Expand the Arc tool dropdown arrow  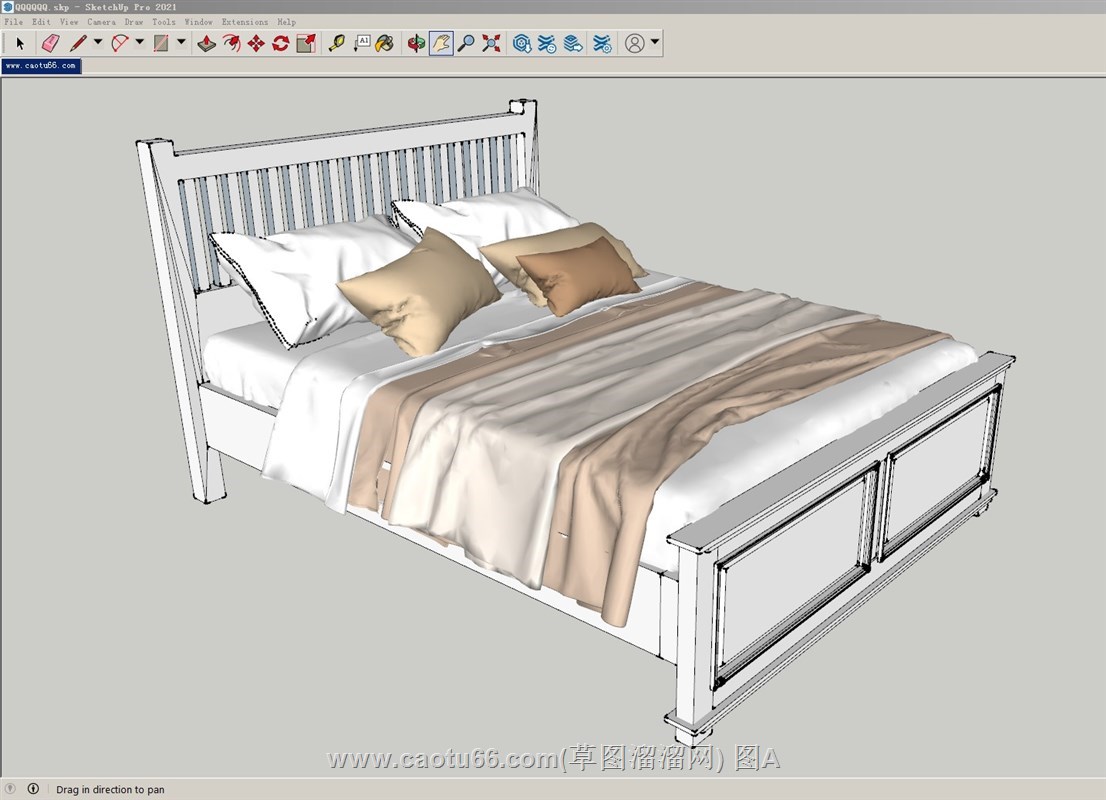coord(140,43)
